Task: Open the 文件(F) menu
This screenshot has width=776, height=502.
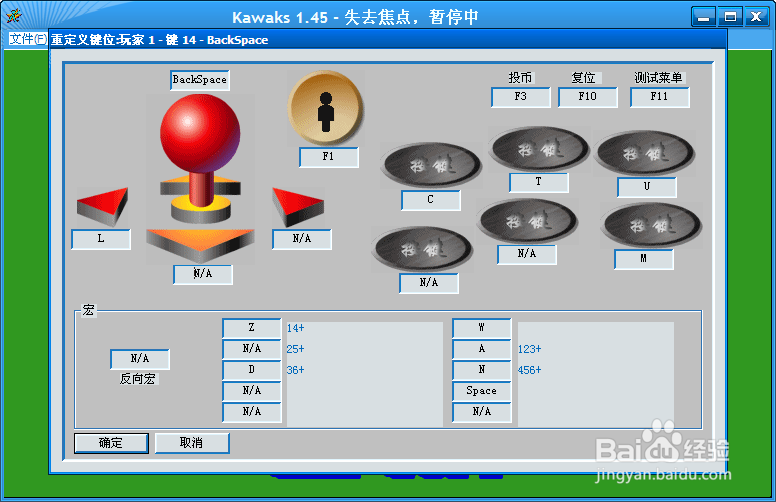Action: pyautogui.click(x=28, y=39)
